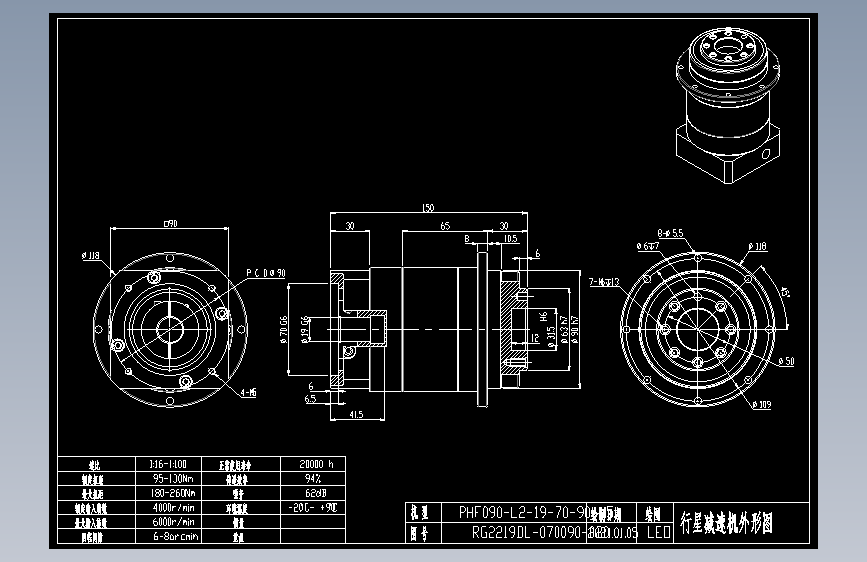Click the H6 tolerance label
Viewport: 867px width, 562px height.
click(x=544, y=316)
